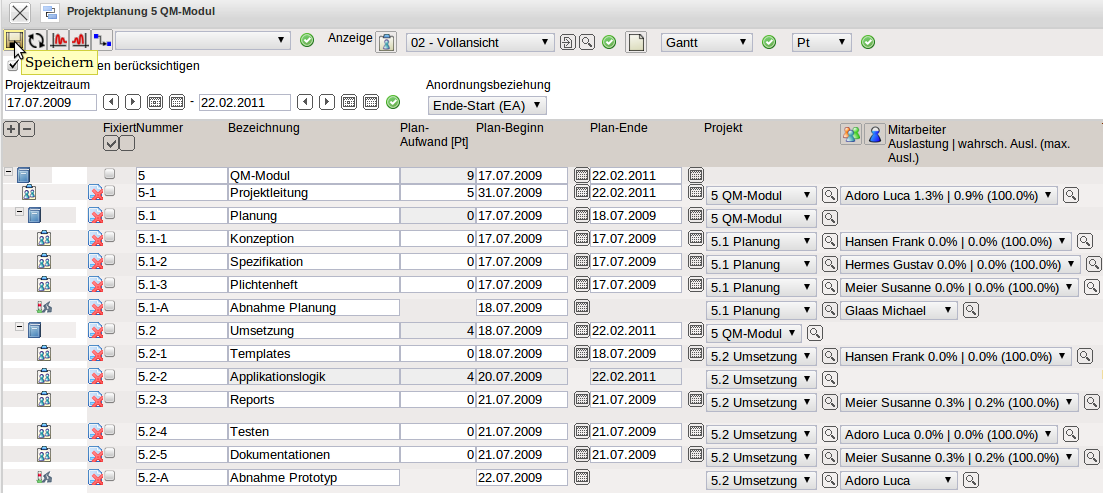The height and width of the screenshot is (493, 1103).
Task: Toggle the 'berücksichtigen' checkbox below the toolbar
Action: (13, 66)
